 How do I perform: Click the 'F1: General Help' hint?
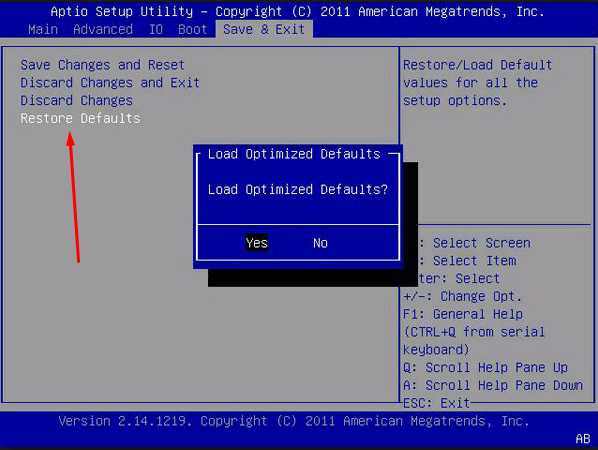click(463, 314)
